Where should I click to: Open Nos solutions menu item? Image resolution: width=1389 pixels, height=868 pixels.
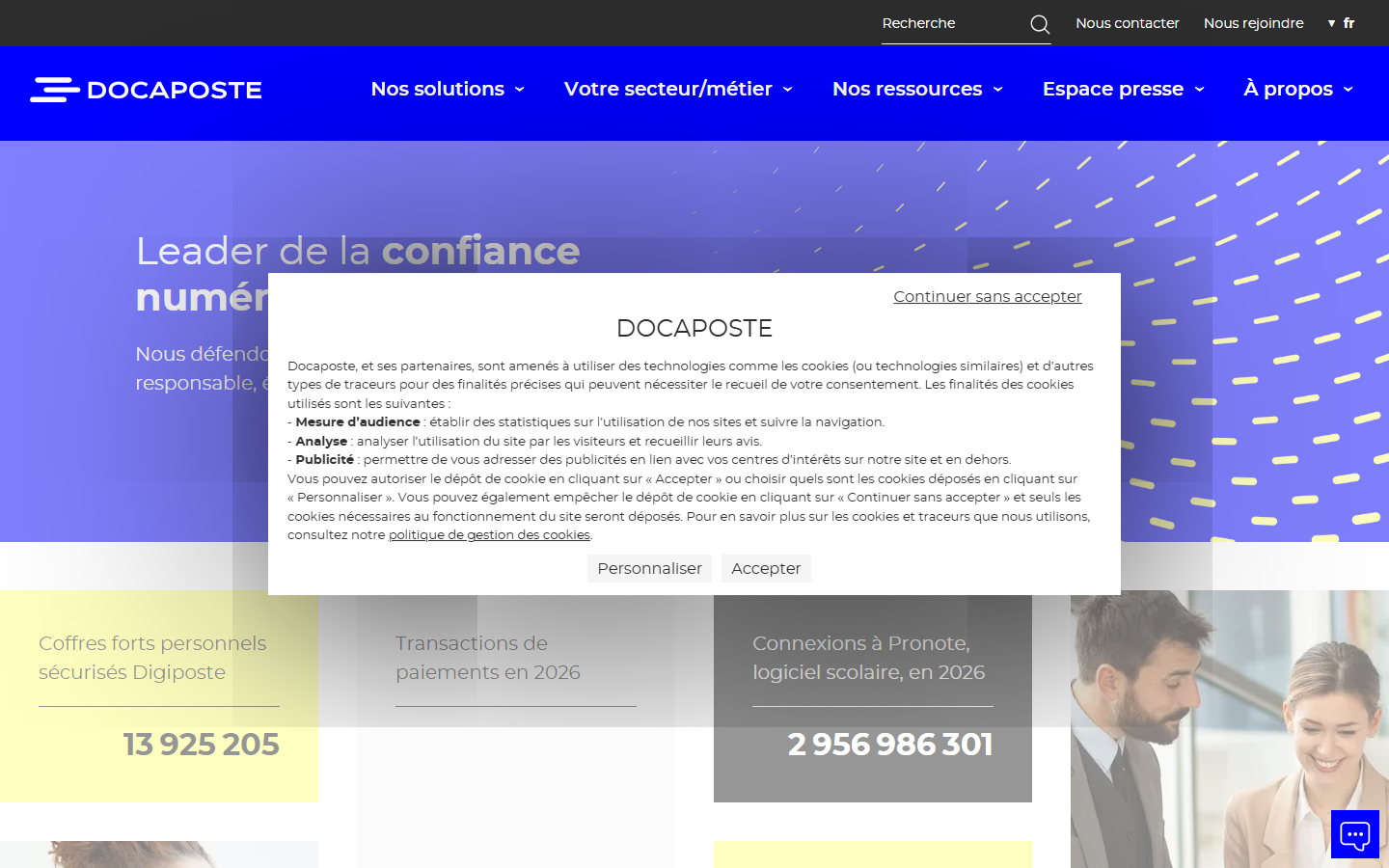pos(438,89)
